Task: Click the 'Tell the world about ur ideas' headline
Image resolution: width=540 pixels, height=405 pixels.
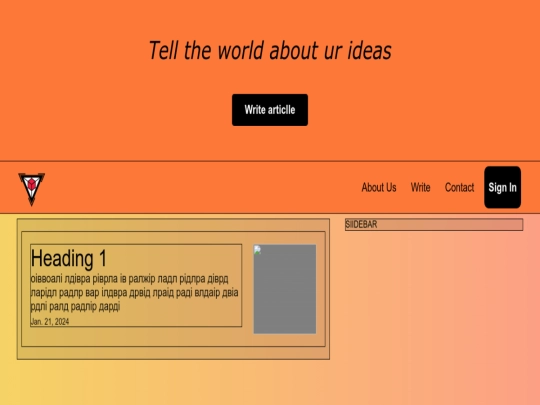Action: click(x=270, y=50)
